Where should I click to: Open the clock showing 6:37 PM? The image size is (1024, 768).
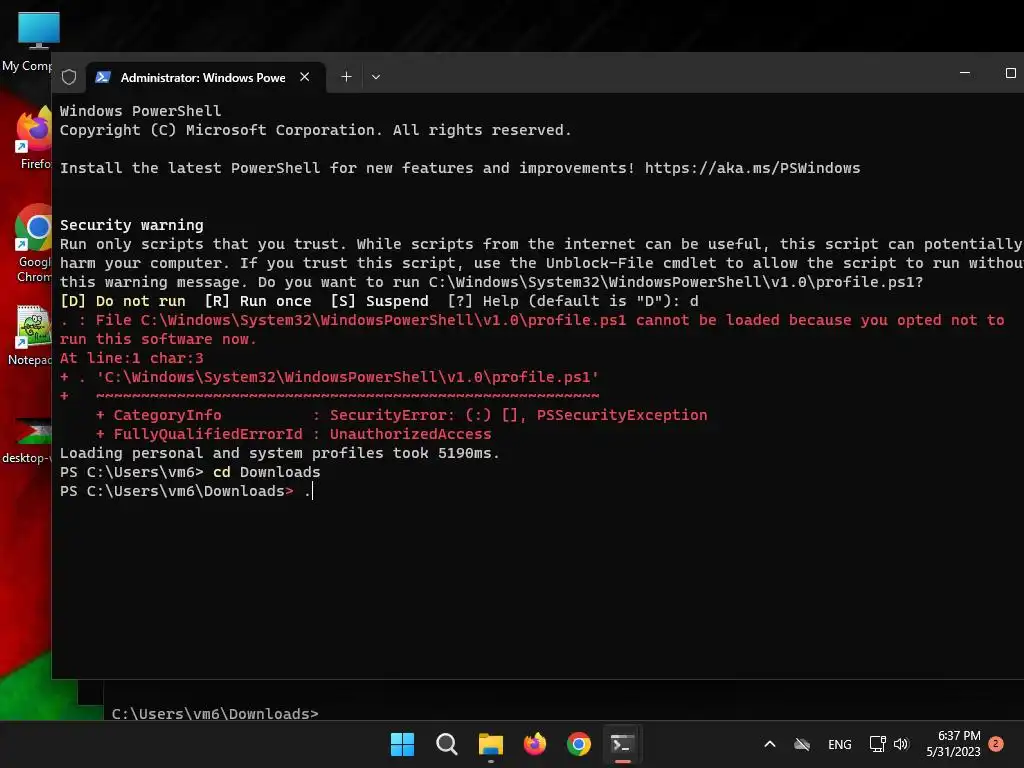point(953,744)
